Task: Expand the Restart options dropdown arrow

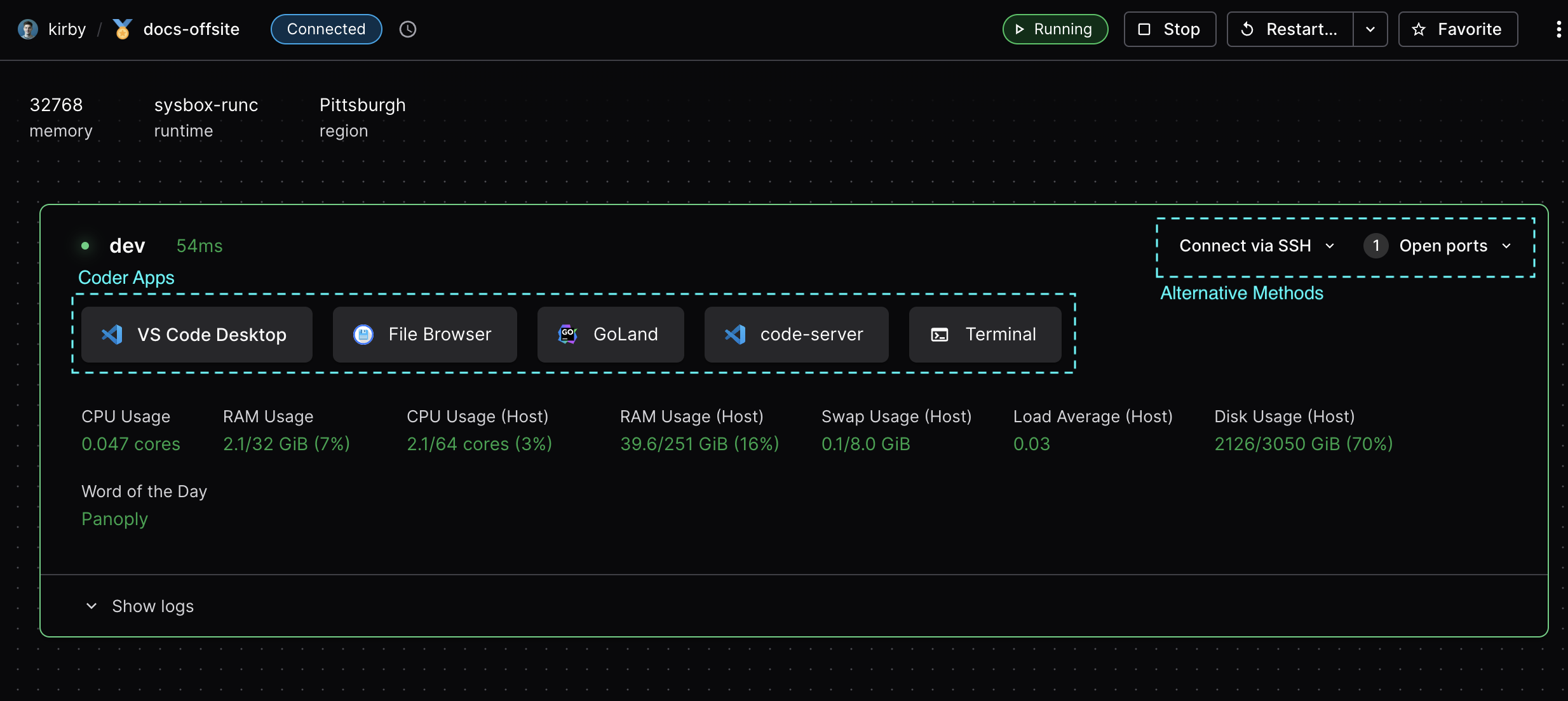Action: (1370, 29)
